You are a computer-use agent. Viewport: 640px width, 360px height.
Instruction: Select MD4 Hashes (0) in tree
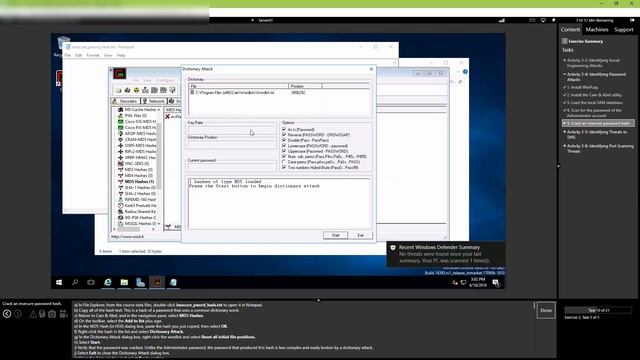136,176
